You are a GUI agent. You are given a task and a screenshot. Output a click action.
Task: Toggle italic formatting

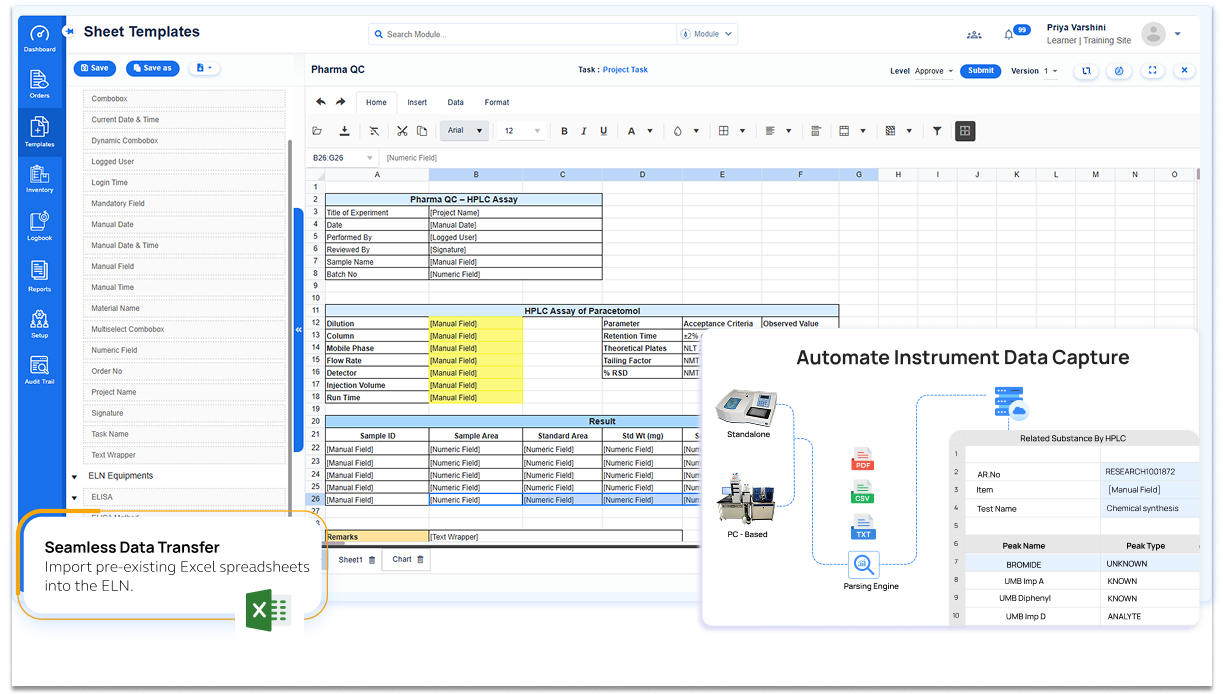(x=584, y=131)
